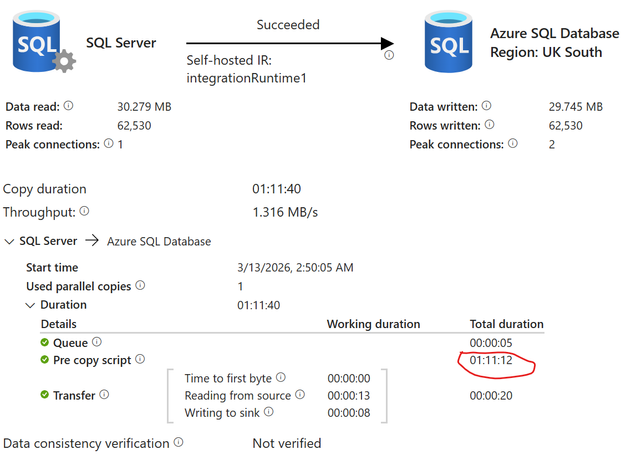
Task: Open info icon beside Writing to sink
Action: coord(269,412)
